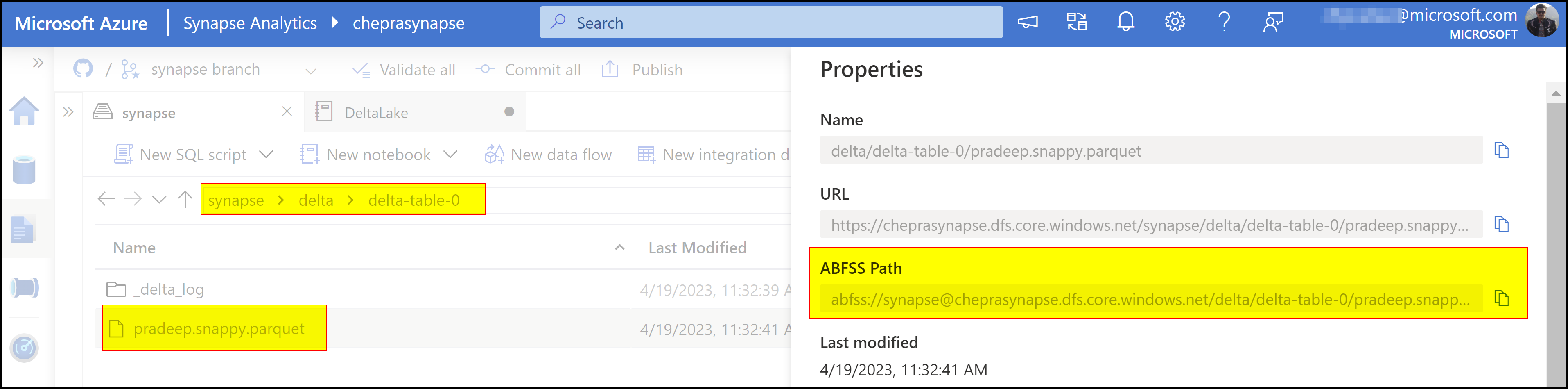Select the synapse breadcrumb
Viewport: 1568px width, 389px height.
click(x=236, y=200)
